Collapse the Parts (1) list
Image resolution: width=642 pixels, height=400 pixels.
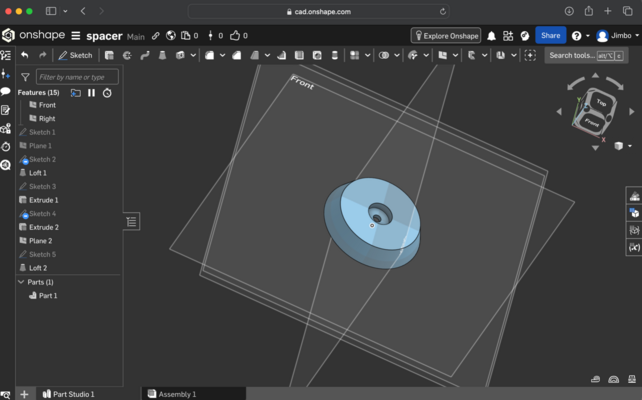[x=21, y=282]
